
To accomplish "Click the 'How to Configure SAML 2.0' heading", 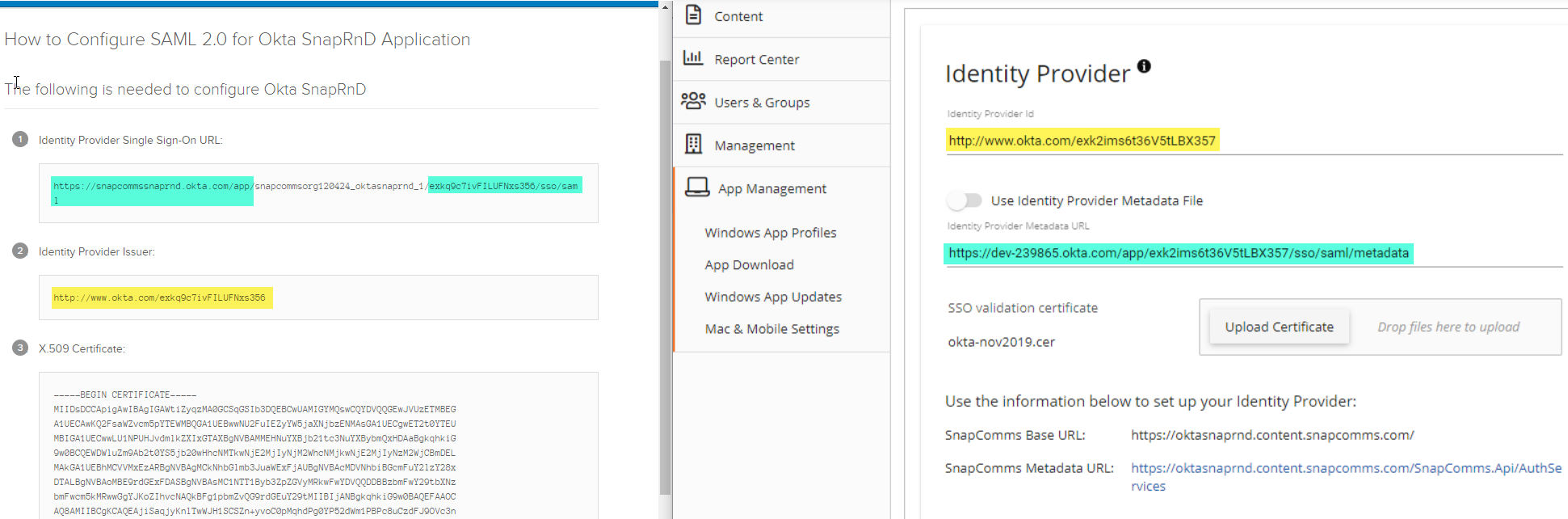I will click(238, 40).
